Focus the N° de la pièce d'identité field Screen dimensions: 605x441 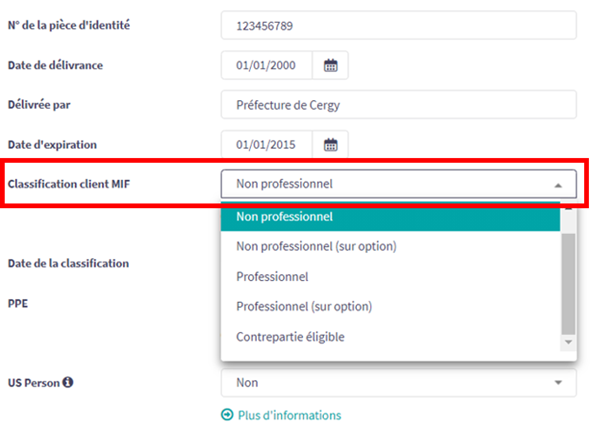[x=398, y=25]
